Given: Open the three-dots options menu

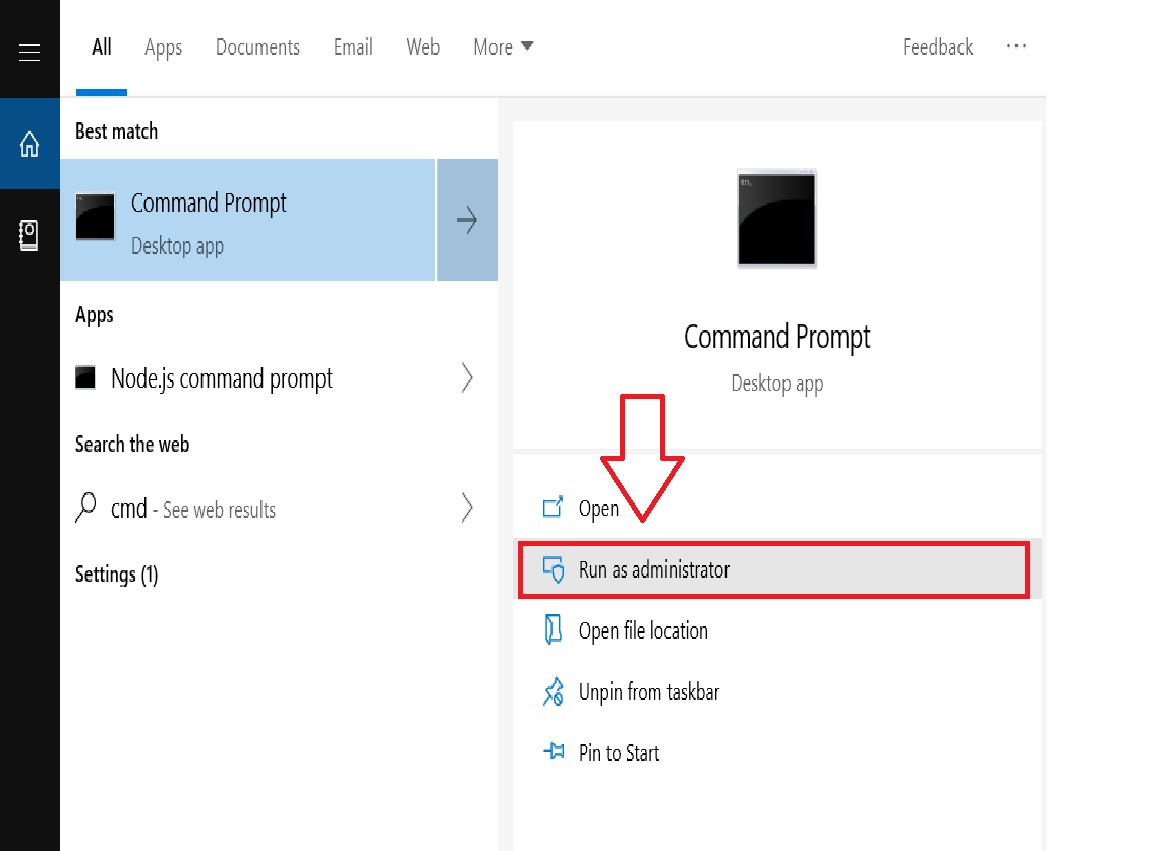Looking at the screenshot, I should click(x=1016, y=46).
